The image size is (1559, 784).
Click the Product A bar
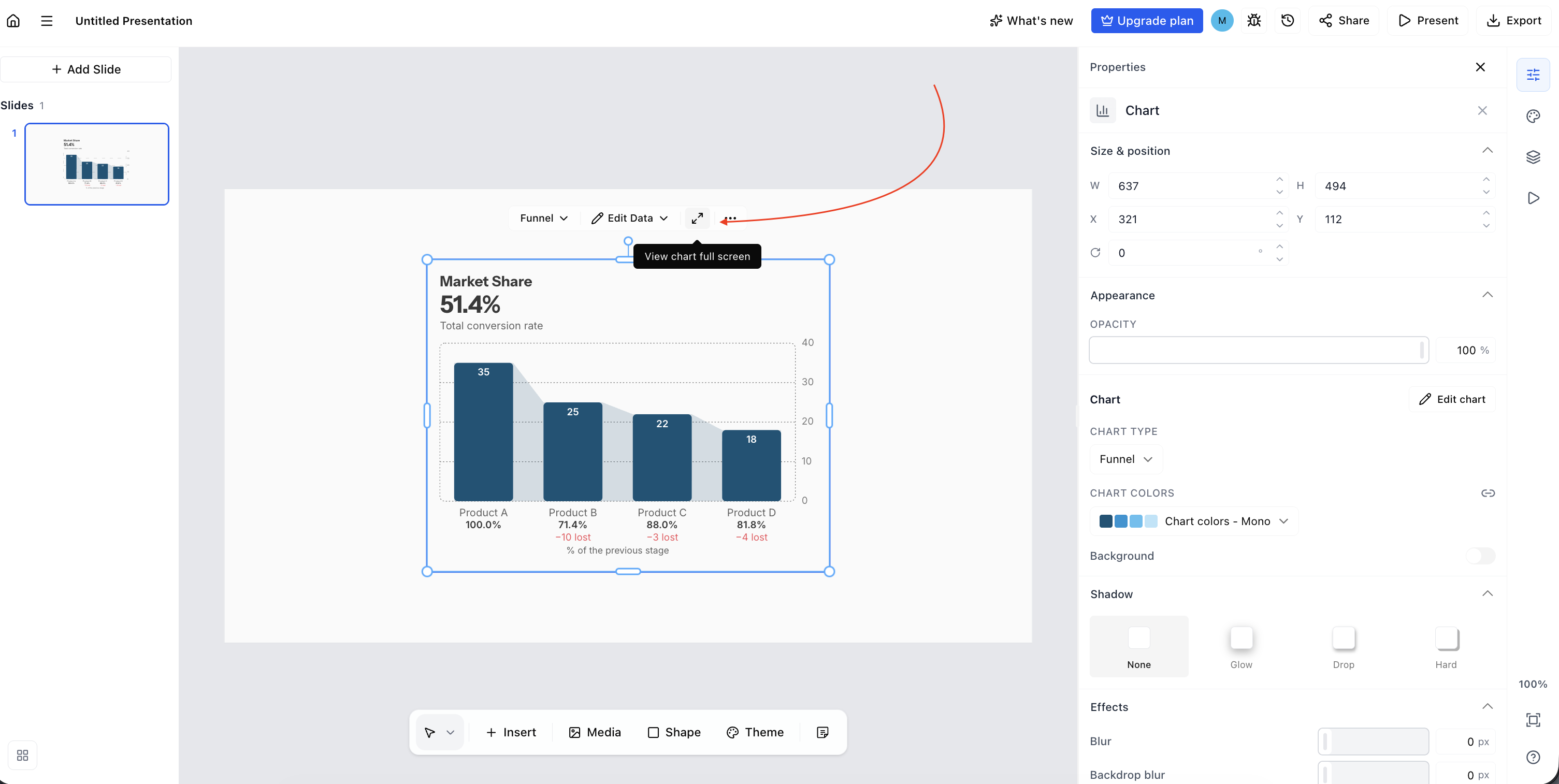(x=484, y=432)
